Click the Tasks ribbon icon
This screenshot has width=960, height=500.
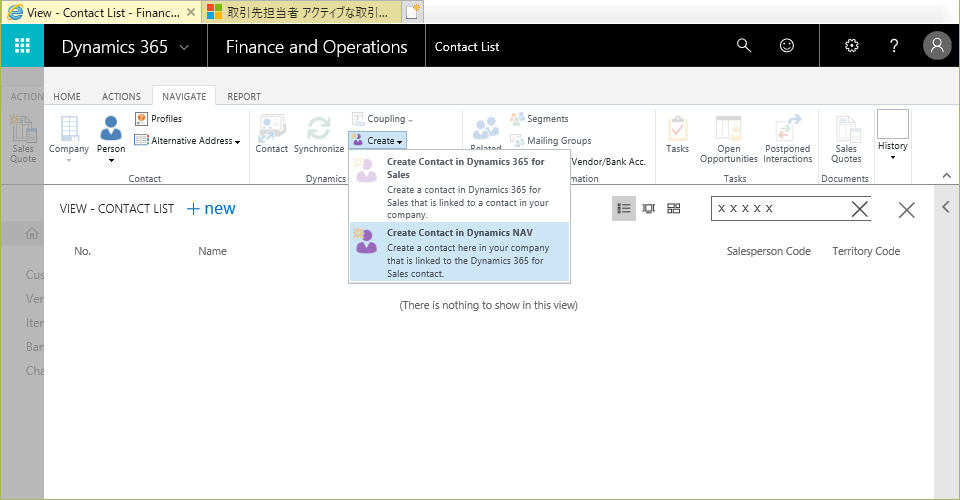(x=677, y=135)
